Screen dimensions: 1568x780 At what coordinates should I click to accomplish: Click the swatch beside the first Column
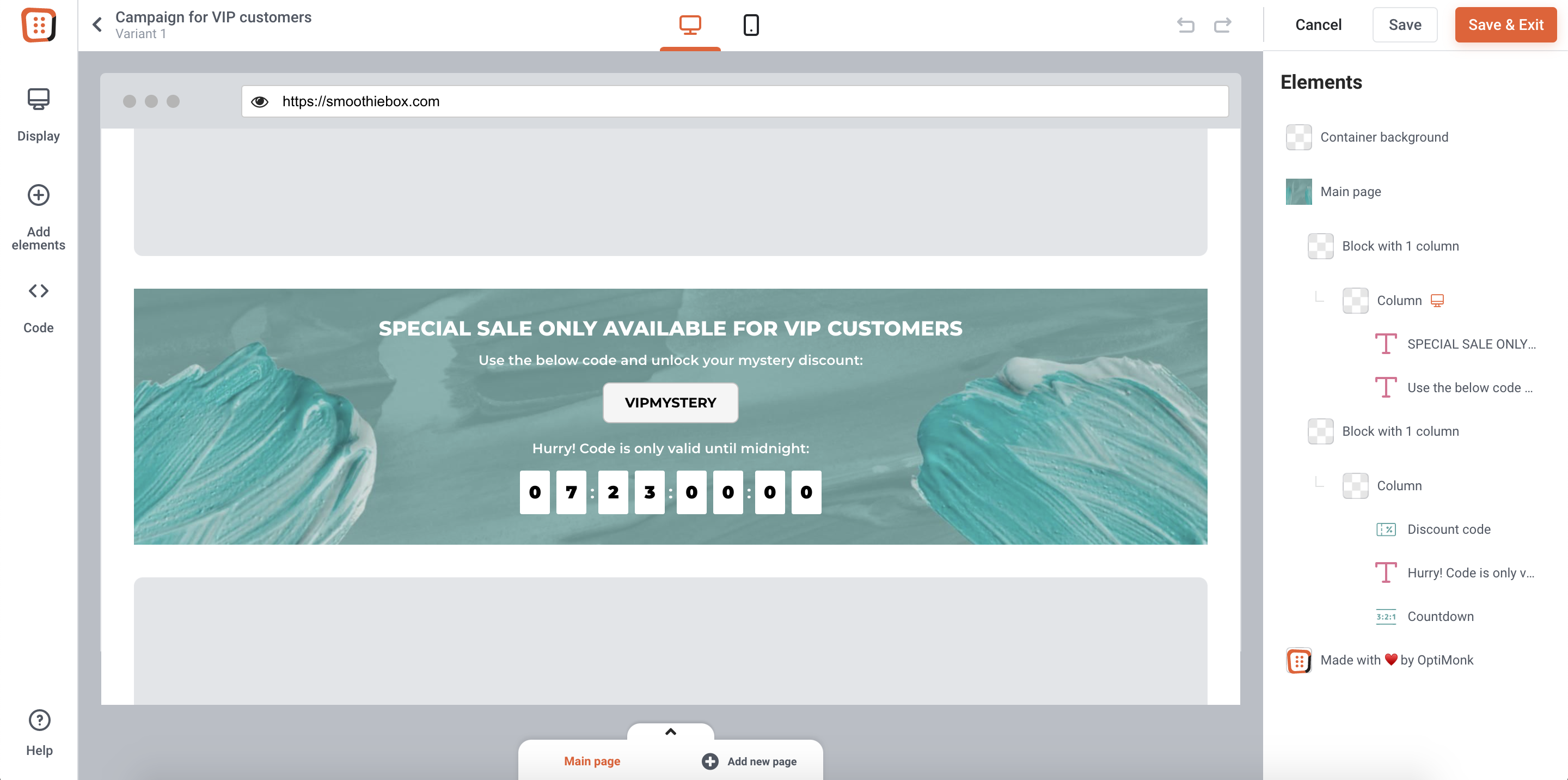1355,301
